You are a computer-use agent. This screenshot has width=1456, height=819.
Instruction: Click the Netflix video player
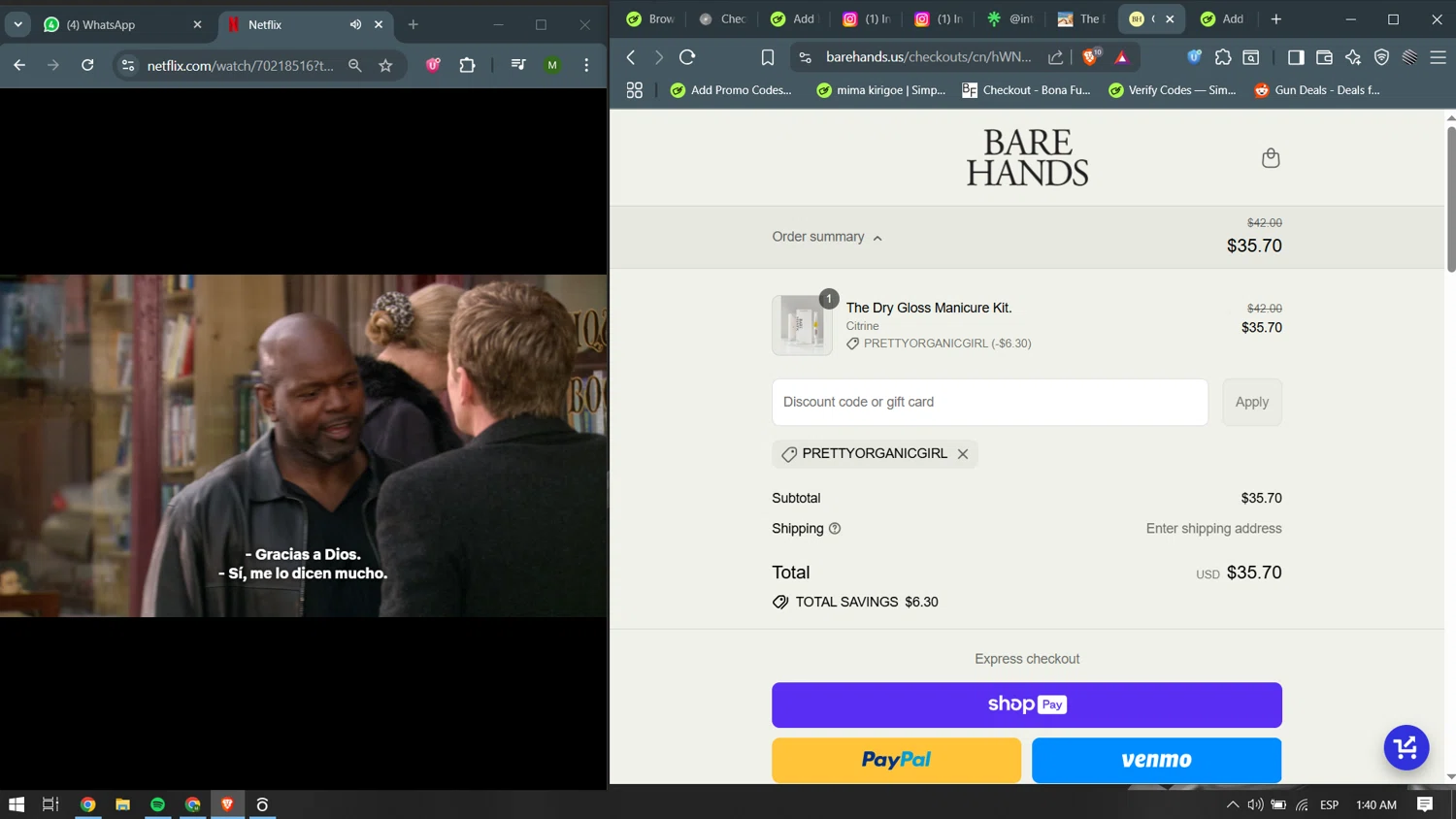coord(304,445)
